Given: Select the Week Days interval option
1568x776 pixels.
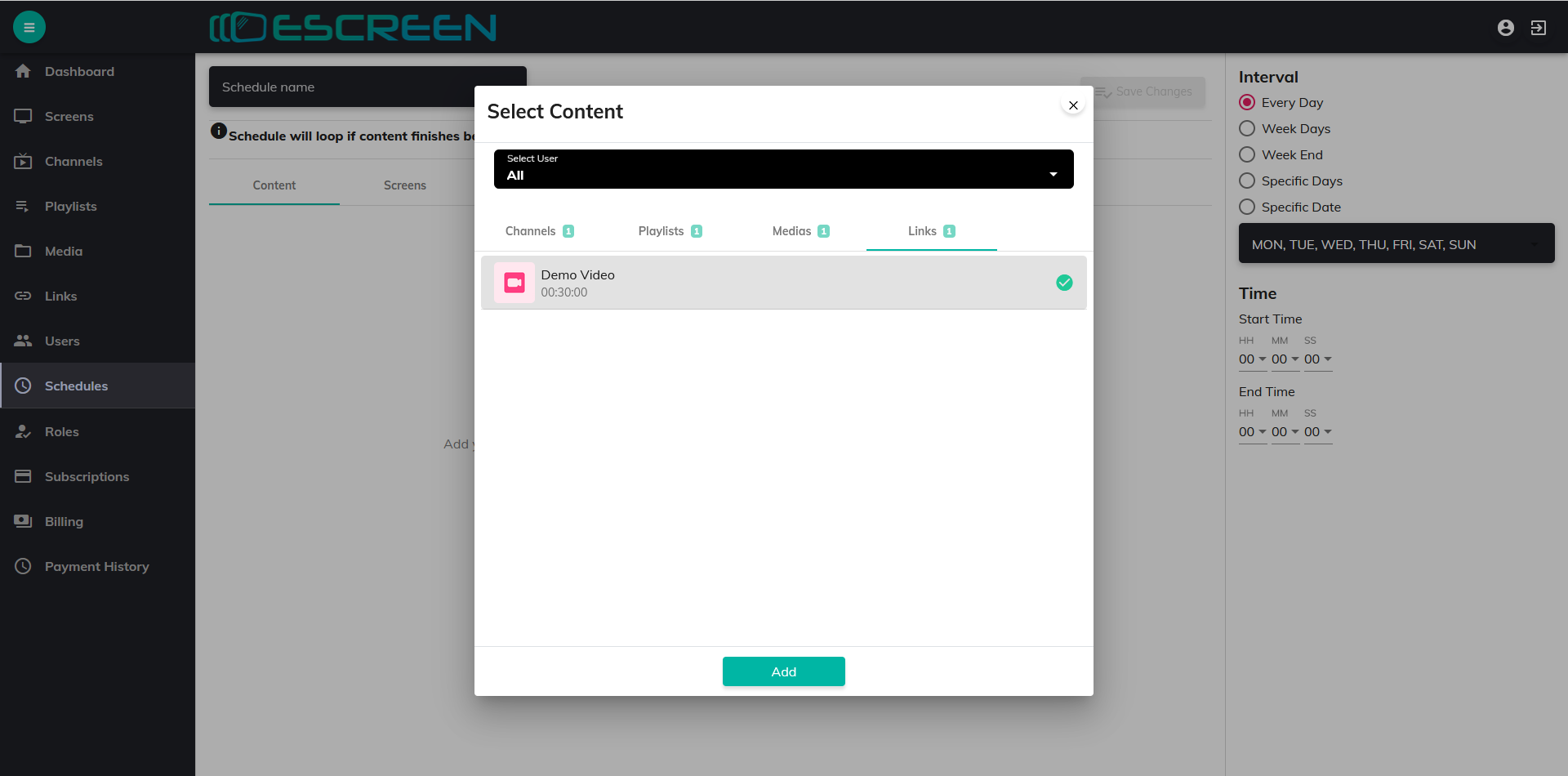Looking at the screenshot, I should tap(1247, 129).
